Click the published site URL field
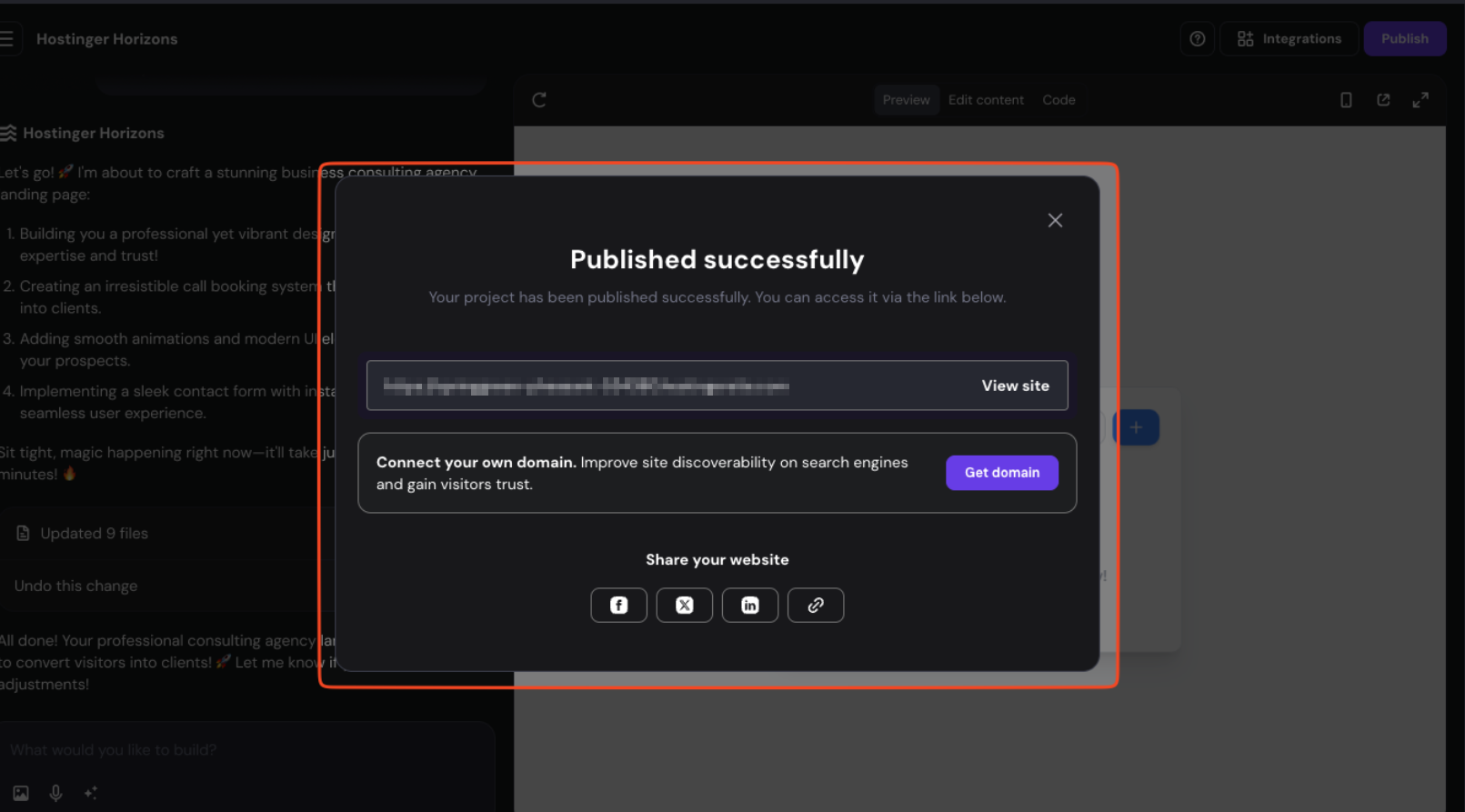Image resolution: width=1465 pixels, height=812 pixels. (x=637, y=386)
